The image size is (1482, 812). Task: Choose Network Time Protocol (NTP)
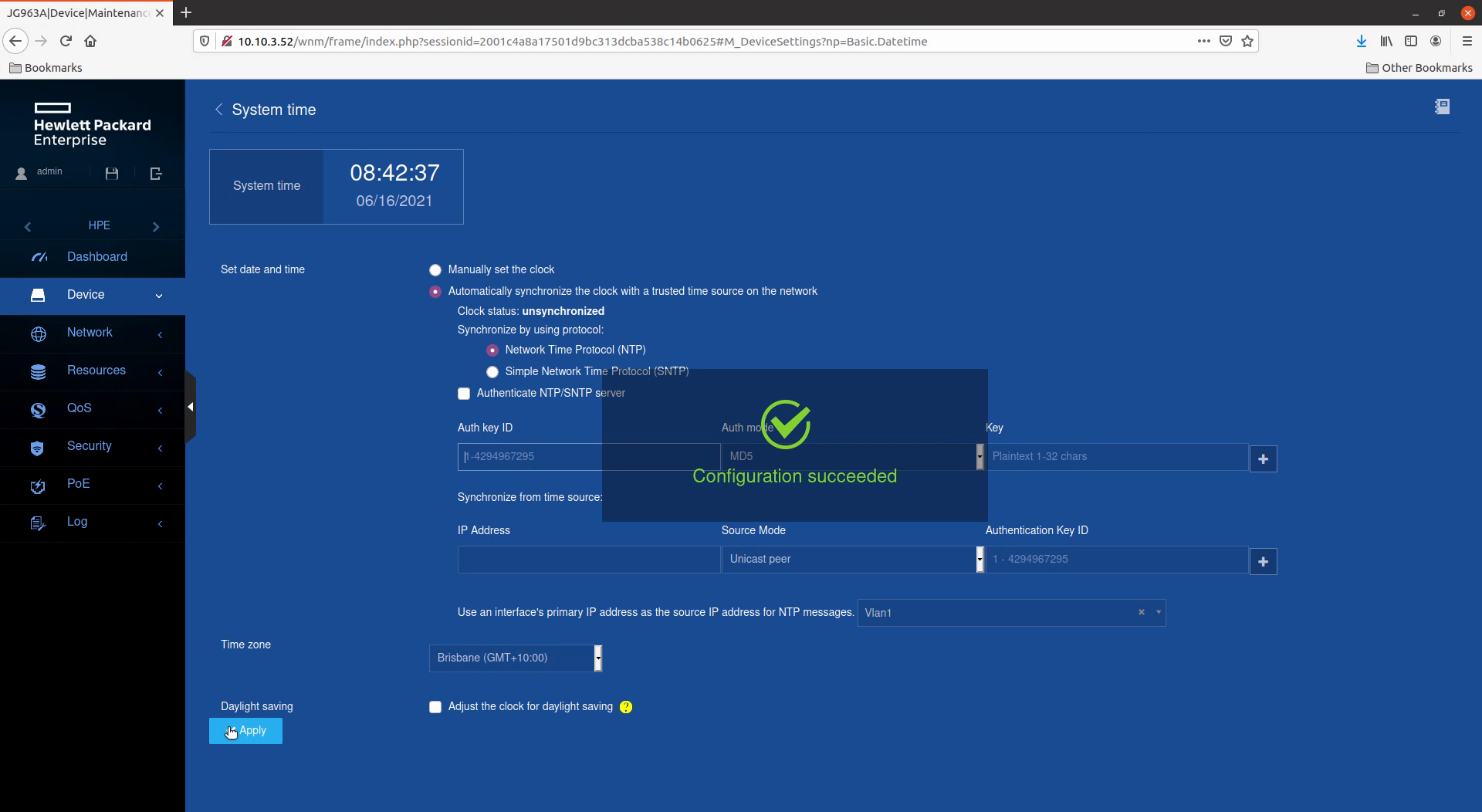(492, 350)
